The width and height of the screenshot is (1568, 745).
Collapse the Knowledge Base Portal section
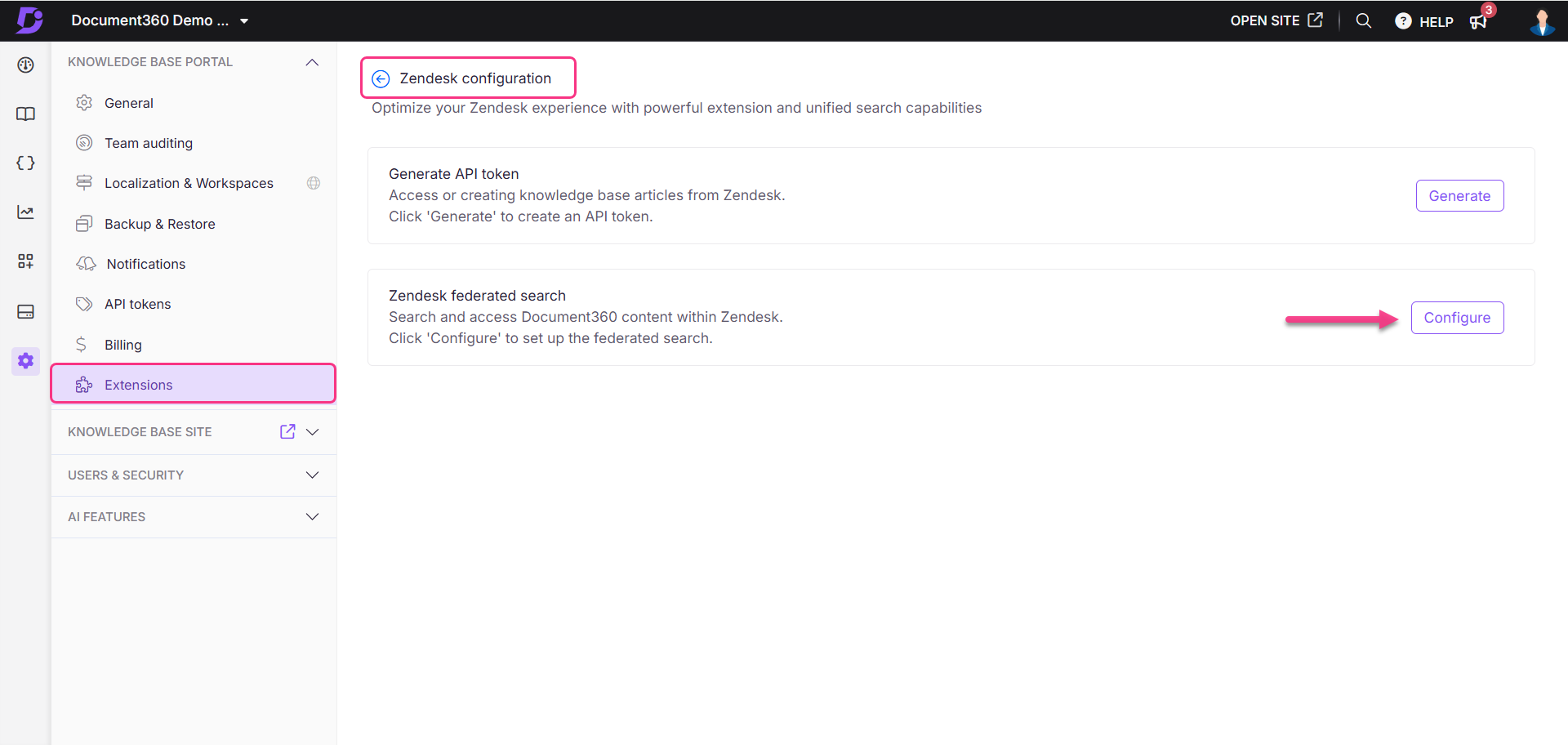click(312, 62)
